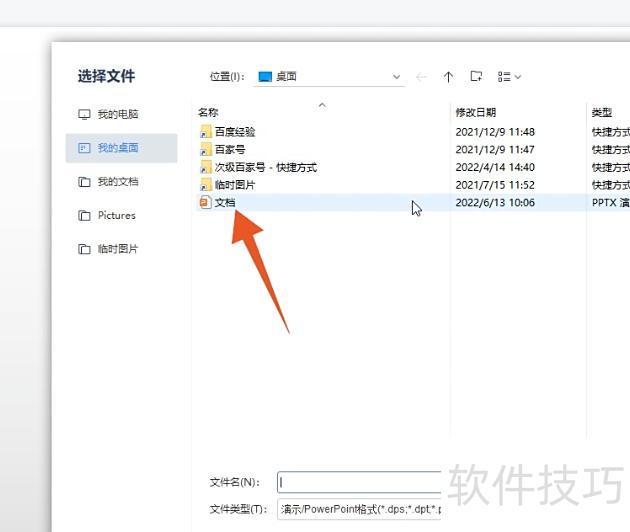Focus the 文件名(N) input field
630x532 pixels.
[x=359, y=482]
